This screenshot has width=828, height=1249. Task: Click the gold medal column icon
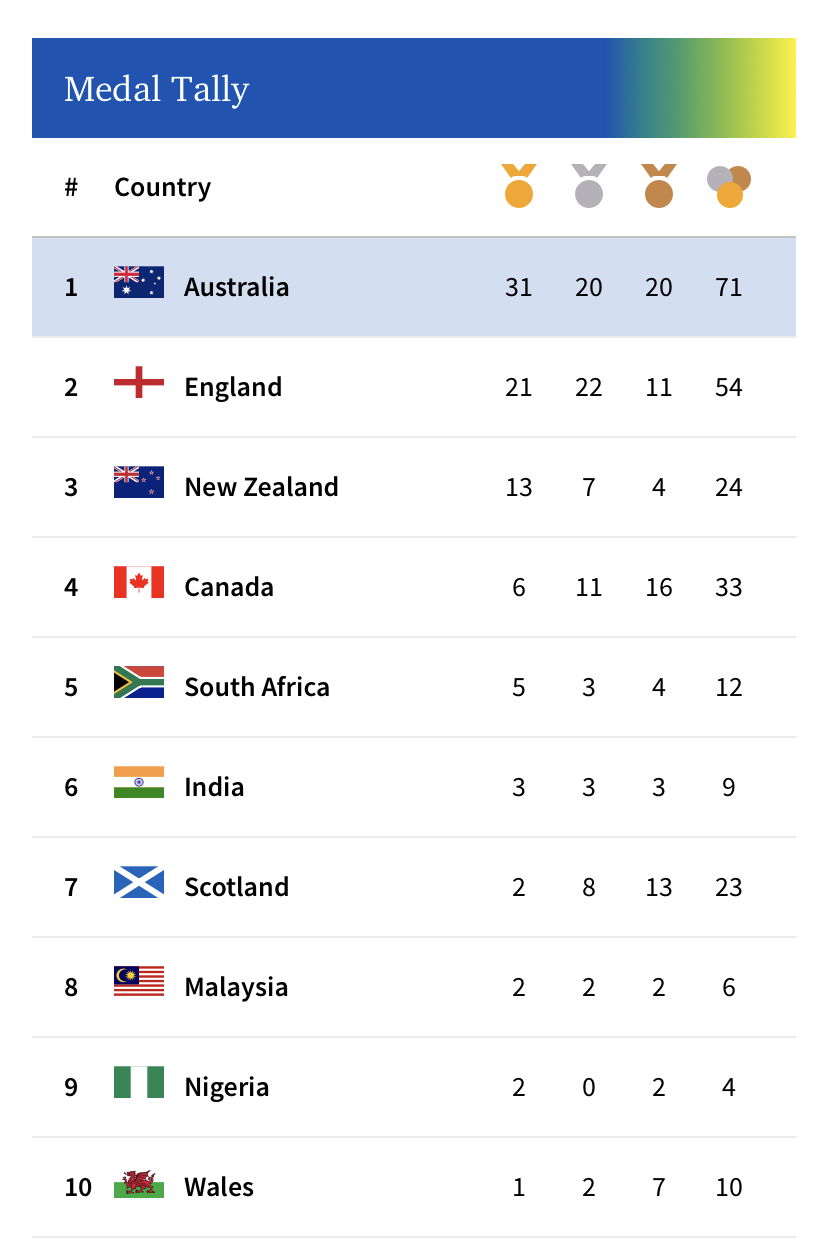click(519, 186)
